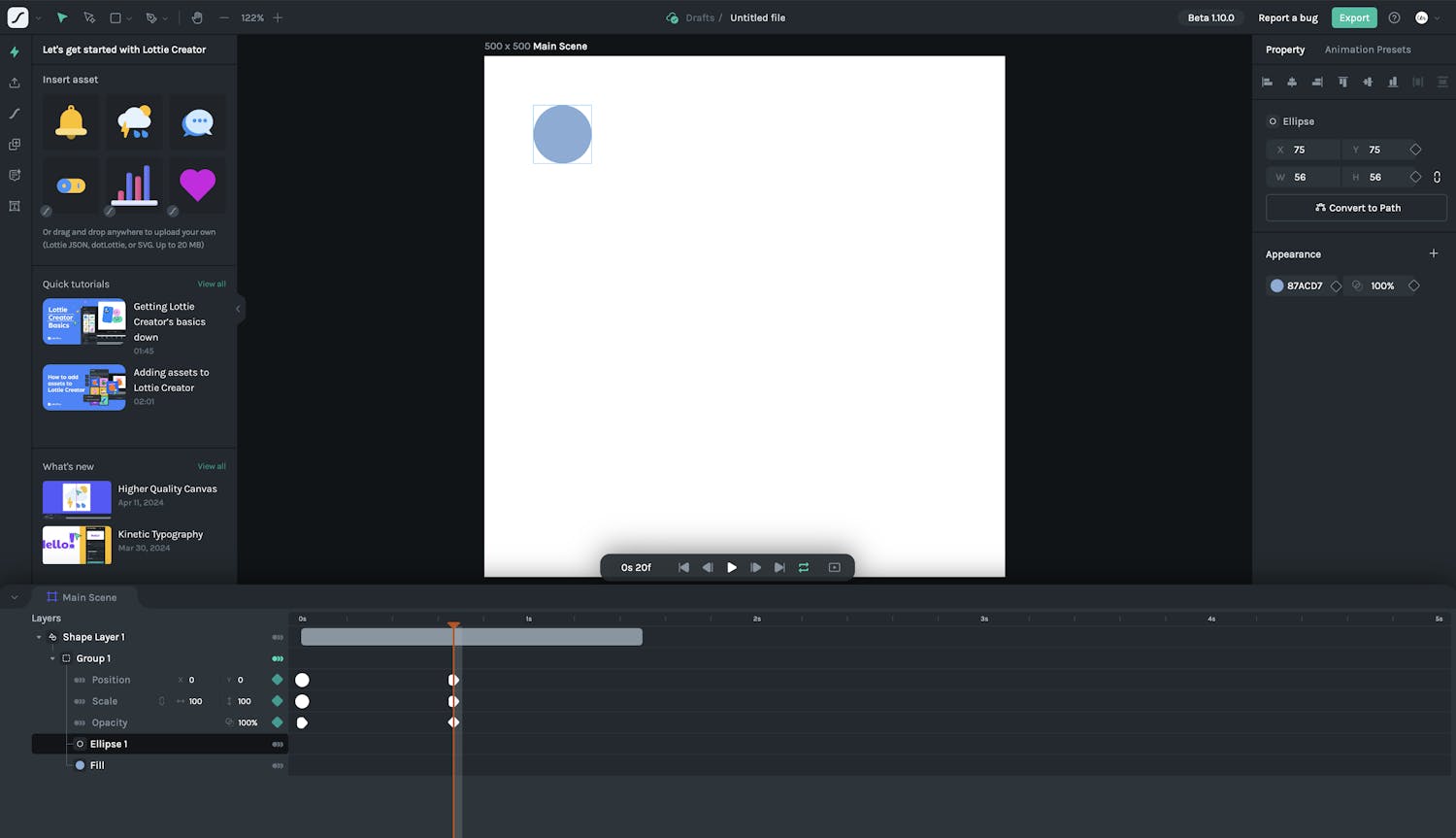Insert the bell asset

71,122
